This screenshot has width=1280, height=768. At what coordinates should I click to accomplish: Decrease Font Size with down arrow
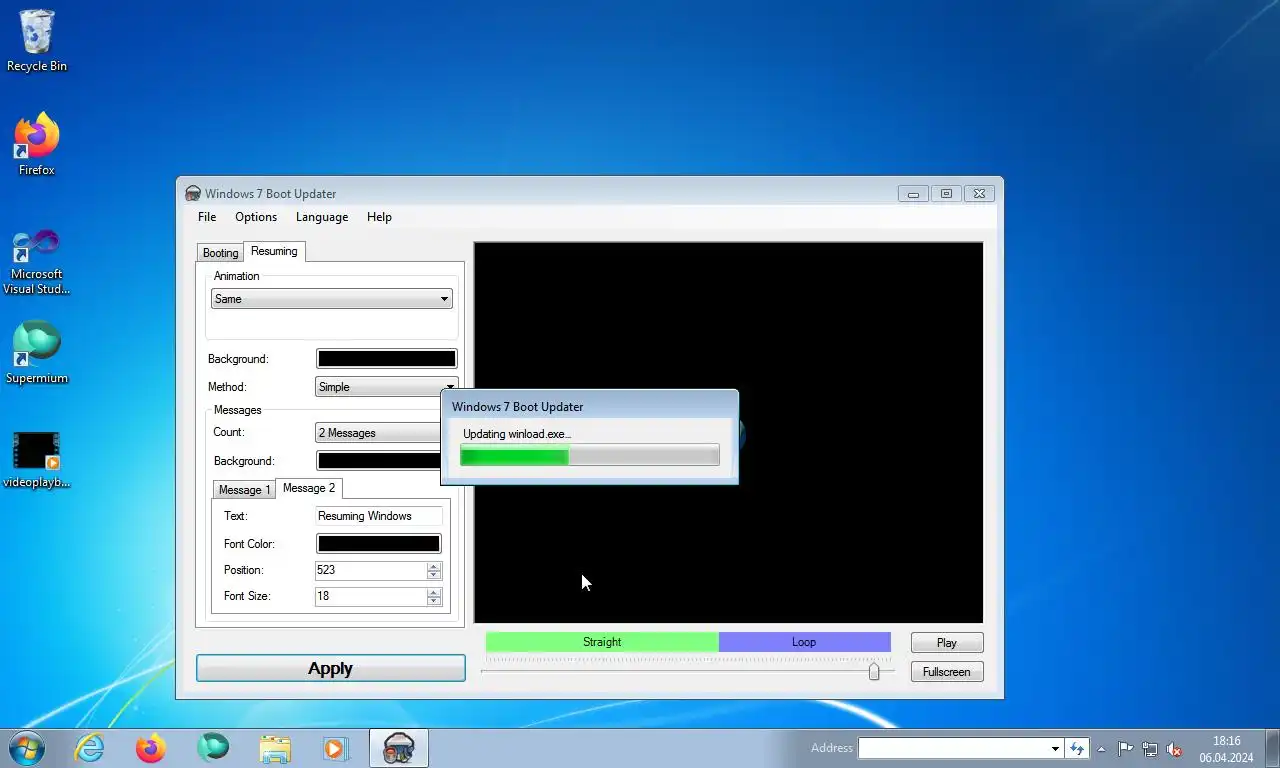(x=434, y=601)
